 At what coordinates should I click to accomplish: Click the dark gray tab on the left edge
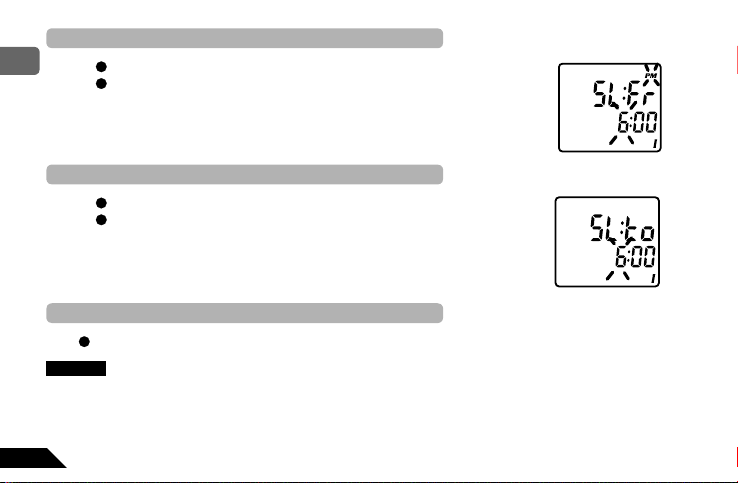click(x=19, y=61)
